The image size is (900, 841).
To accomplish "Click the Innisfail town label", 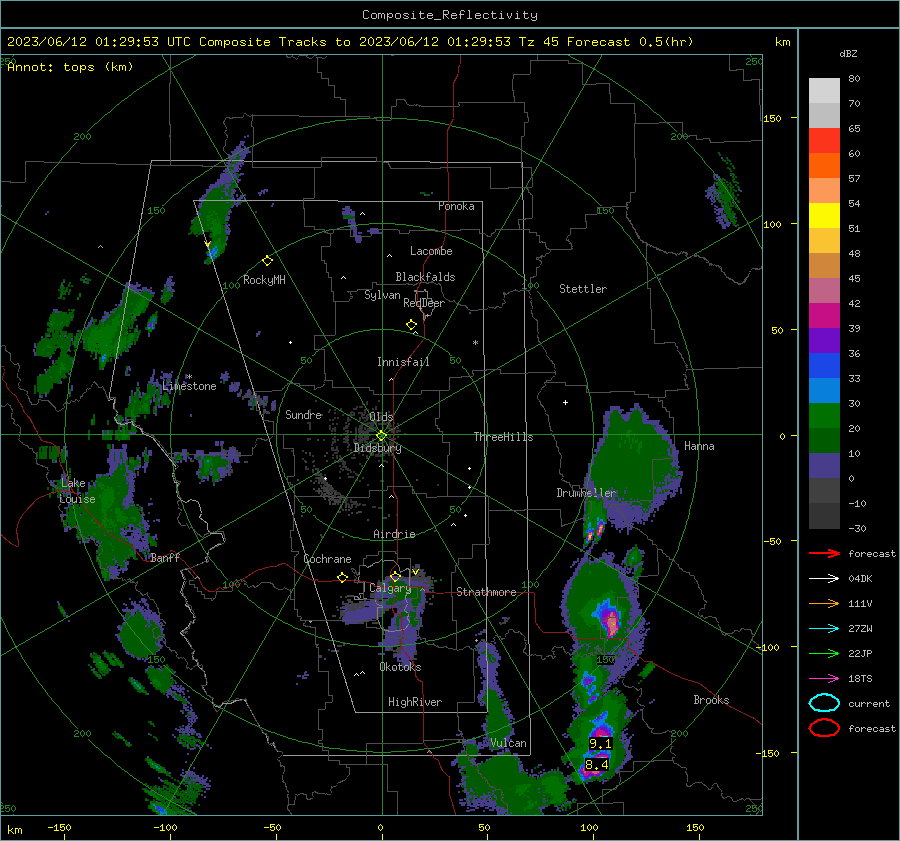I will [403, 362].
